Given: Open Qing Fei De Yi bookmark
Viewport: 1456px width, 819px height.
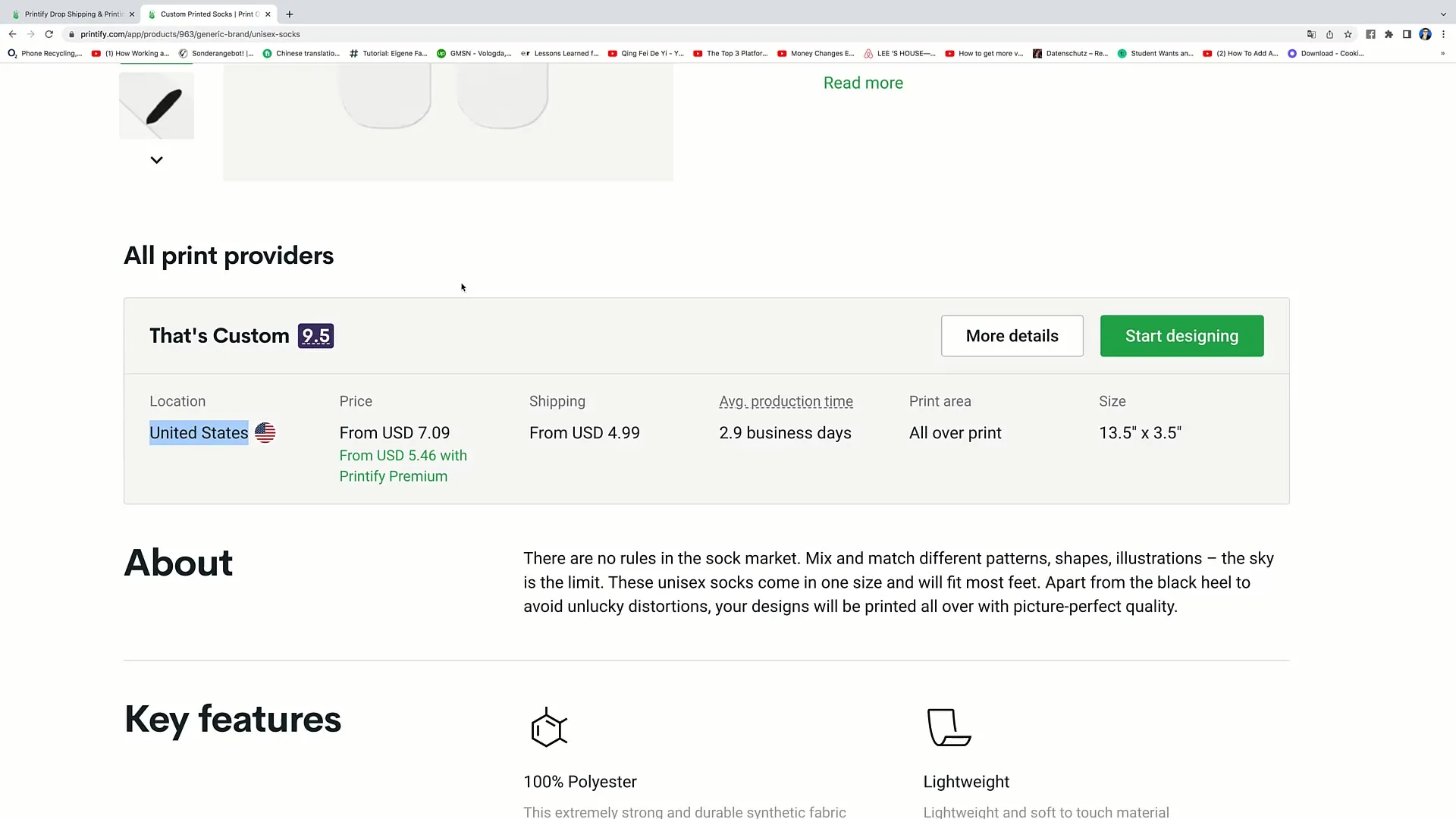Looking at the screenshot, I should point(646,54).
